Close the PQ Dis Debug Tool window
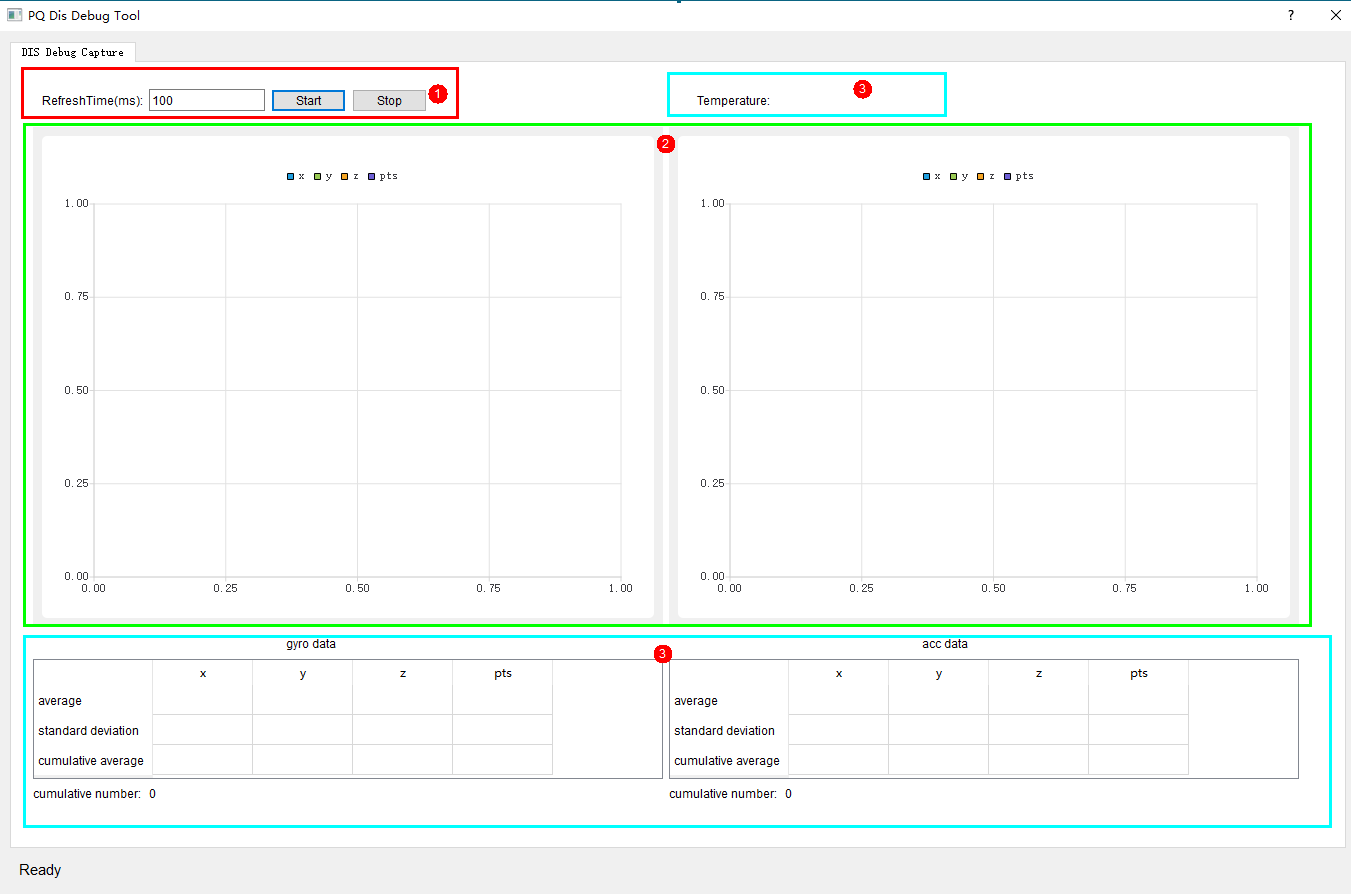This screenshot has height=894, width=1351. pos(1335,15)
